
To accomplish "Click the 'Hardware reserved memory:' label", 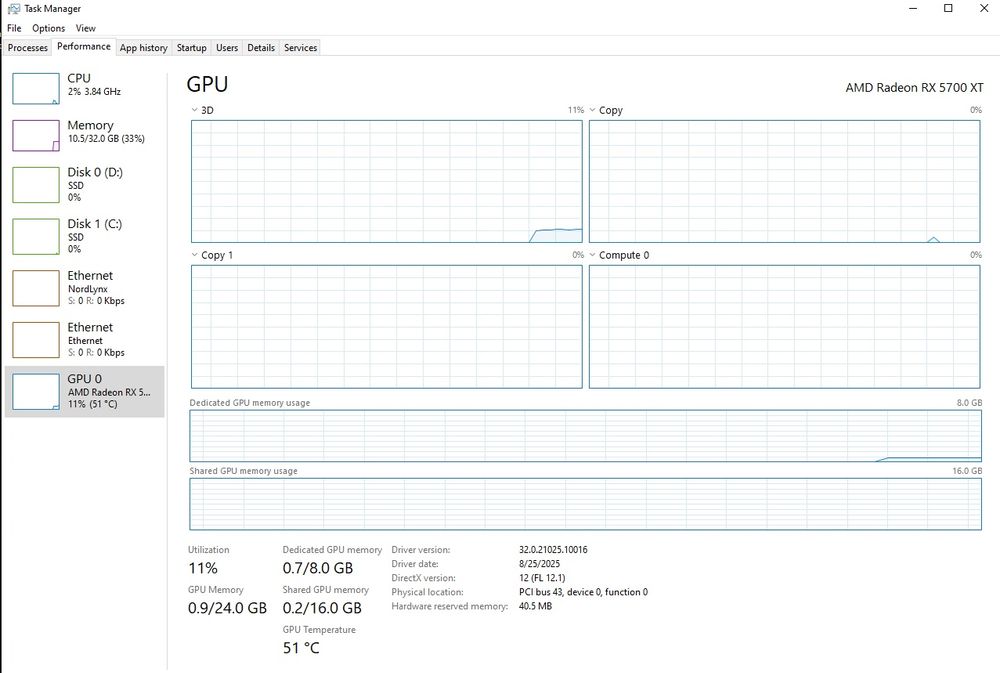I will click(449, 606).
